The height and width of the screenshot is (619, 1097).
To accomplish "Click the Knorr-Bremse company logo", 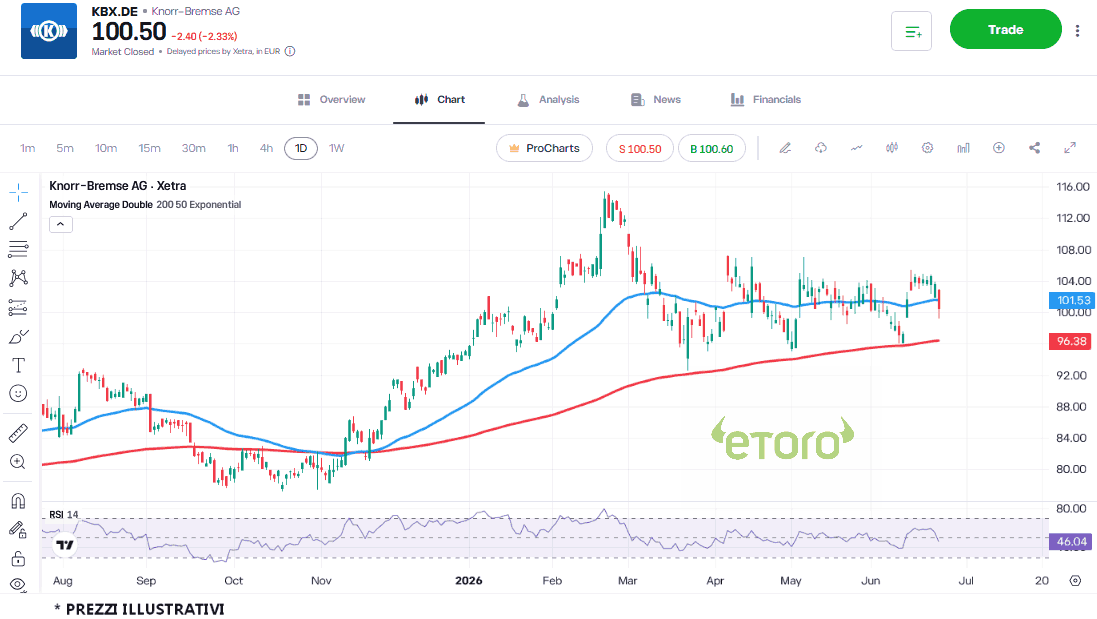I will (x=49, y=31).
